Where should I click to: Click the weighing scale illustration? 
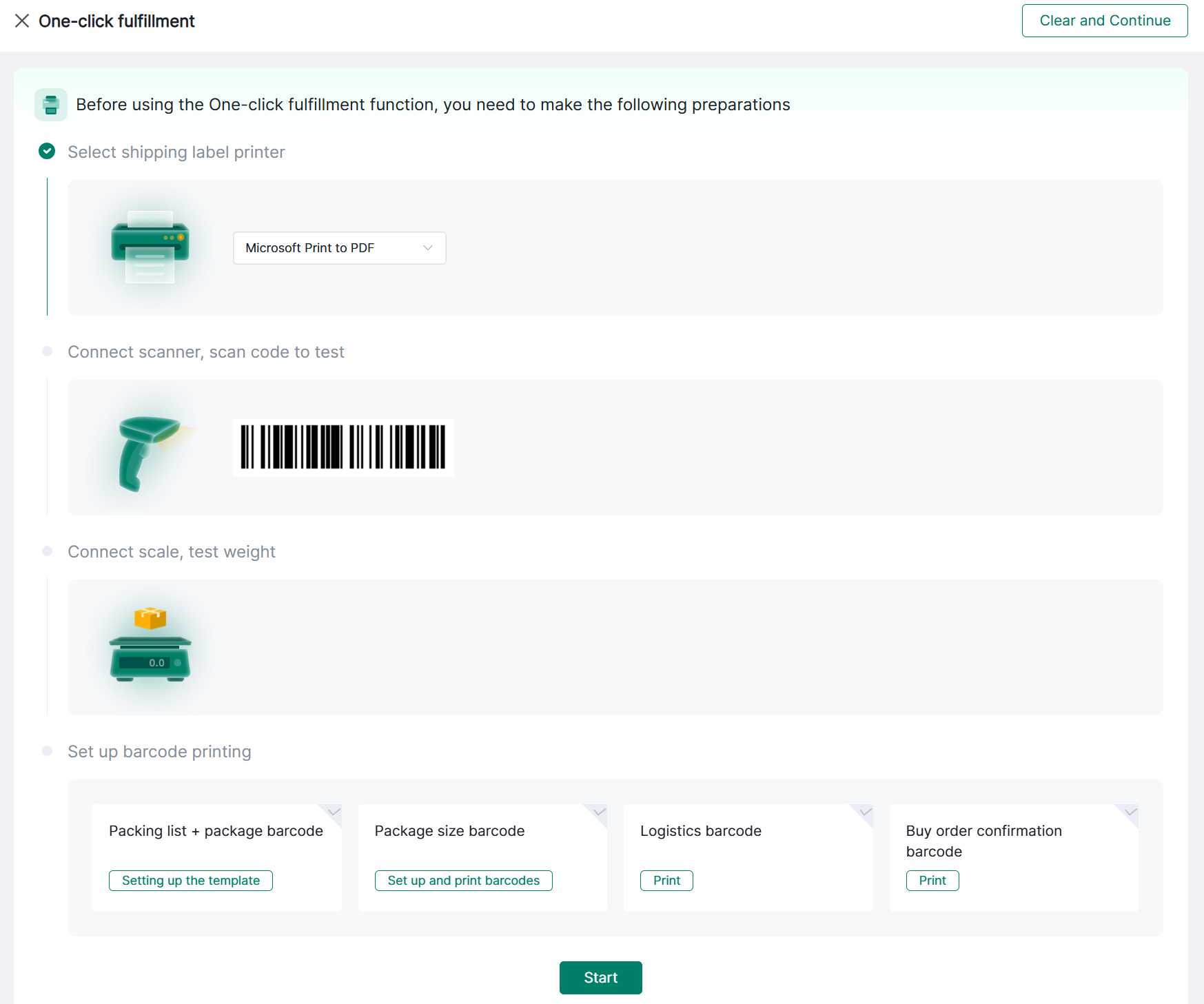(x=150, y=655)
